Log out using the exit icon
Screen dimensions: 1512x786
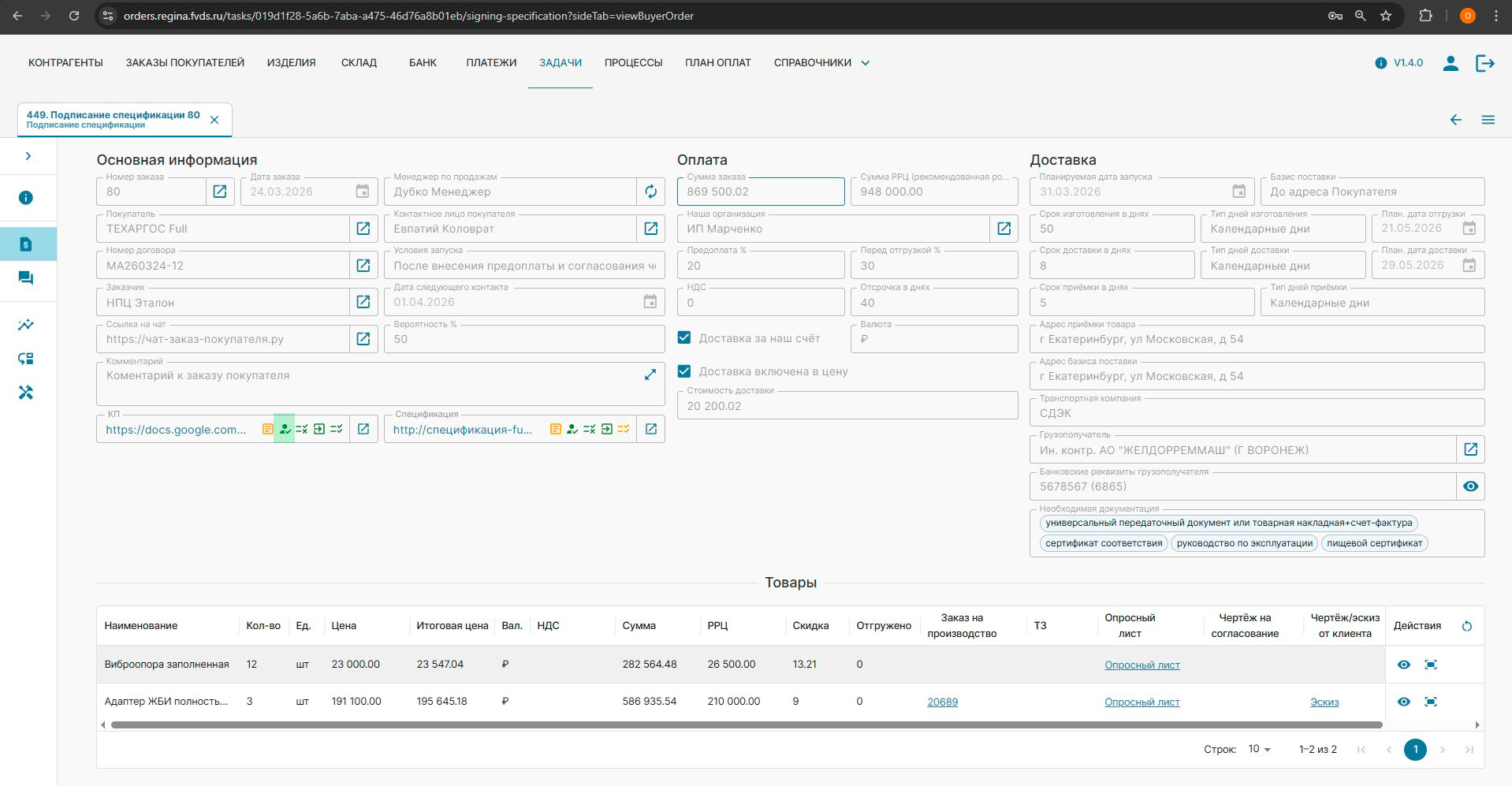[1485, 63]
